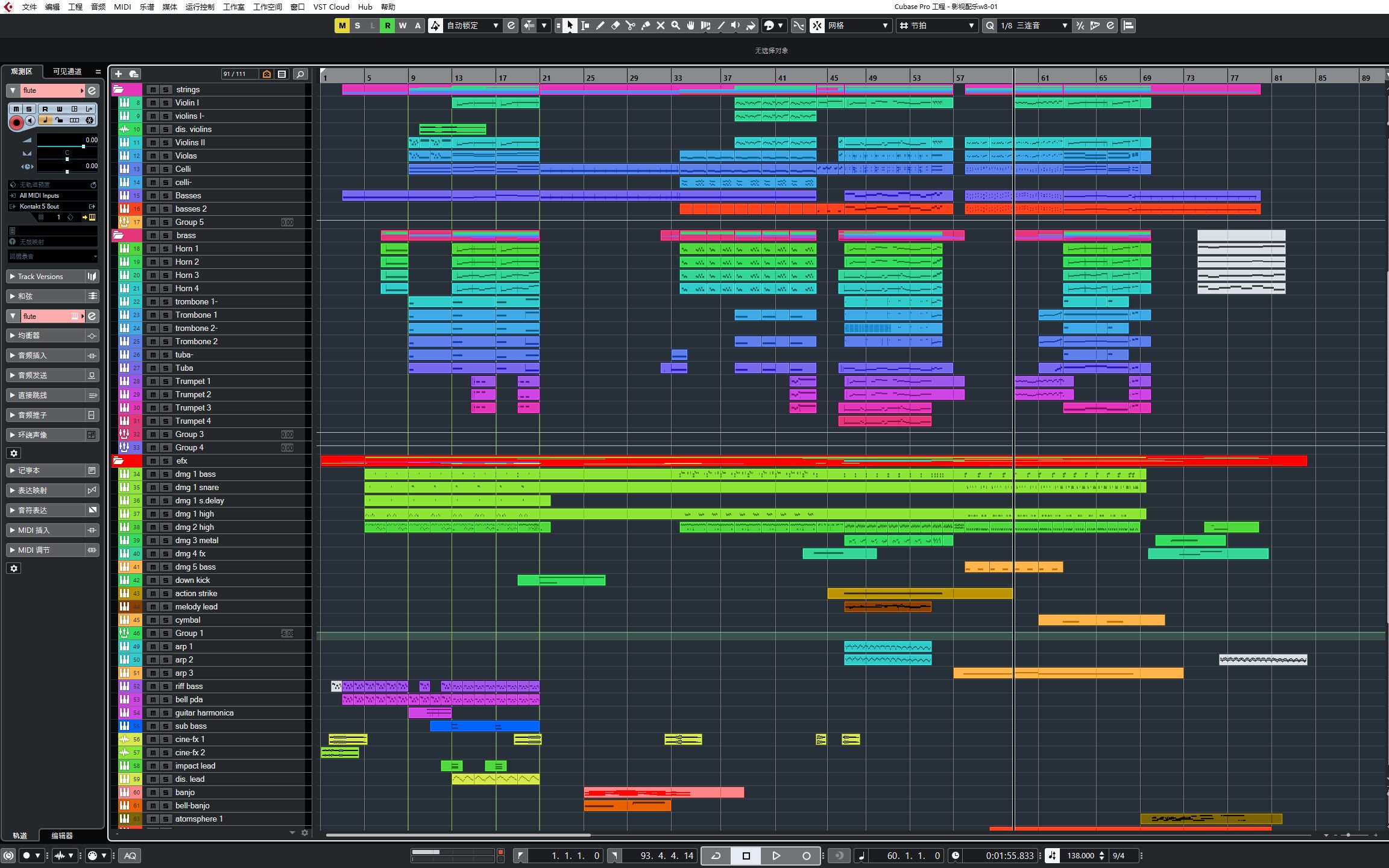Click the Play transport button
The image size is (1389, 868).
776,855
